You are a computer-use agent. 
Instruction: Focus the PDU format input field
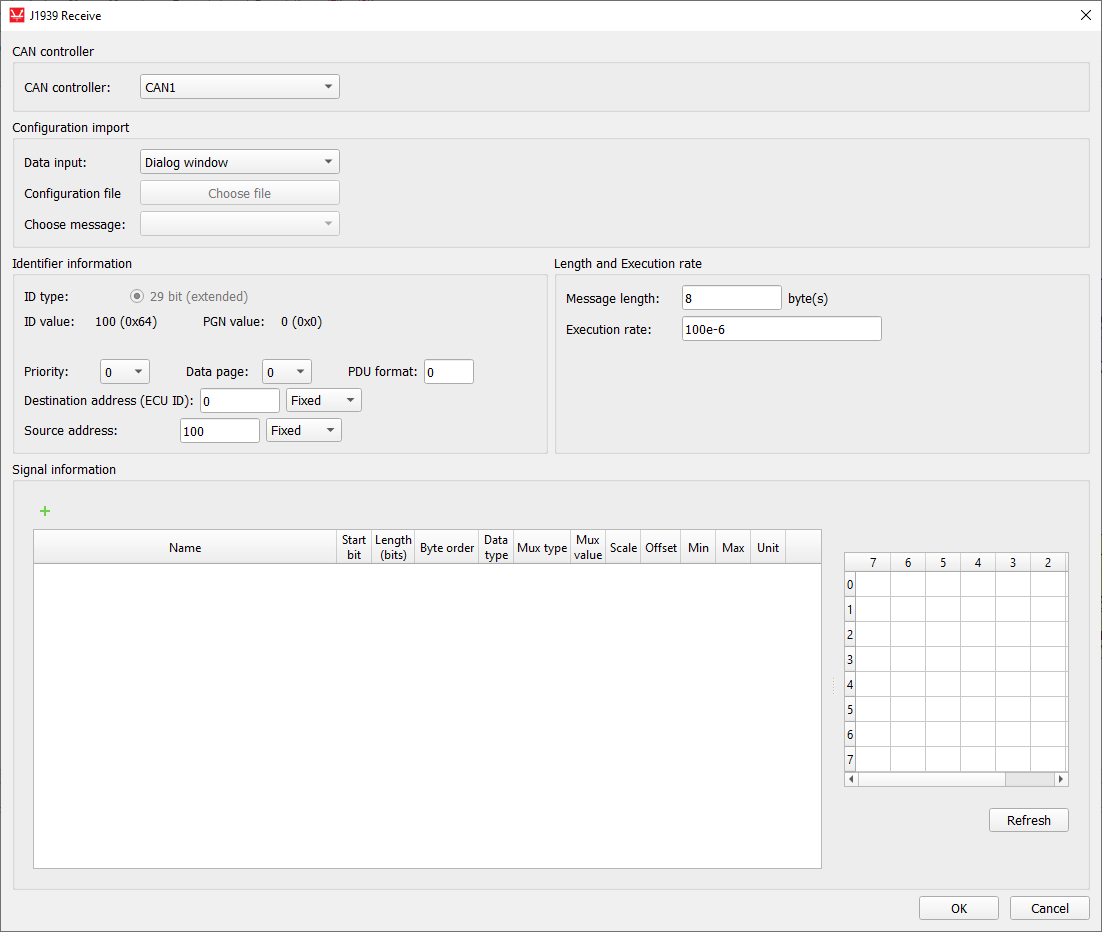pos(448,372)
